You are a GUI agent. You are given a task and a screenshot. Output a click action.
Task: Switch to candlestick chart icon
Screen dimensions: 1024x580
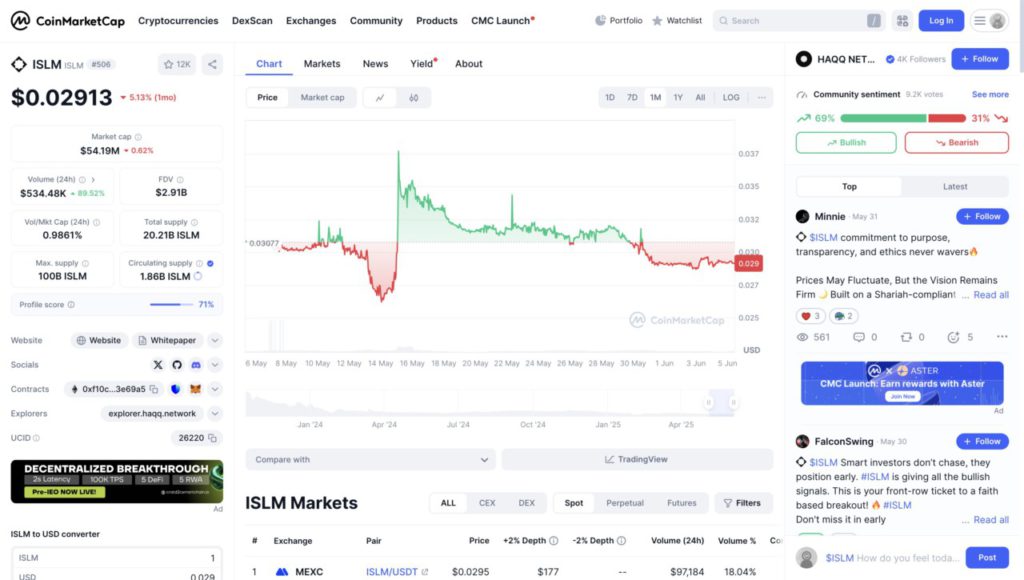click(413, 97)
